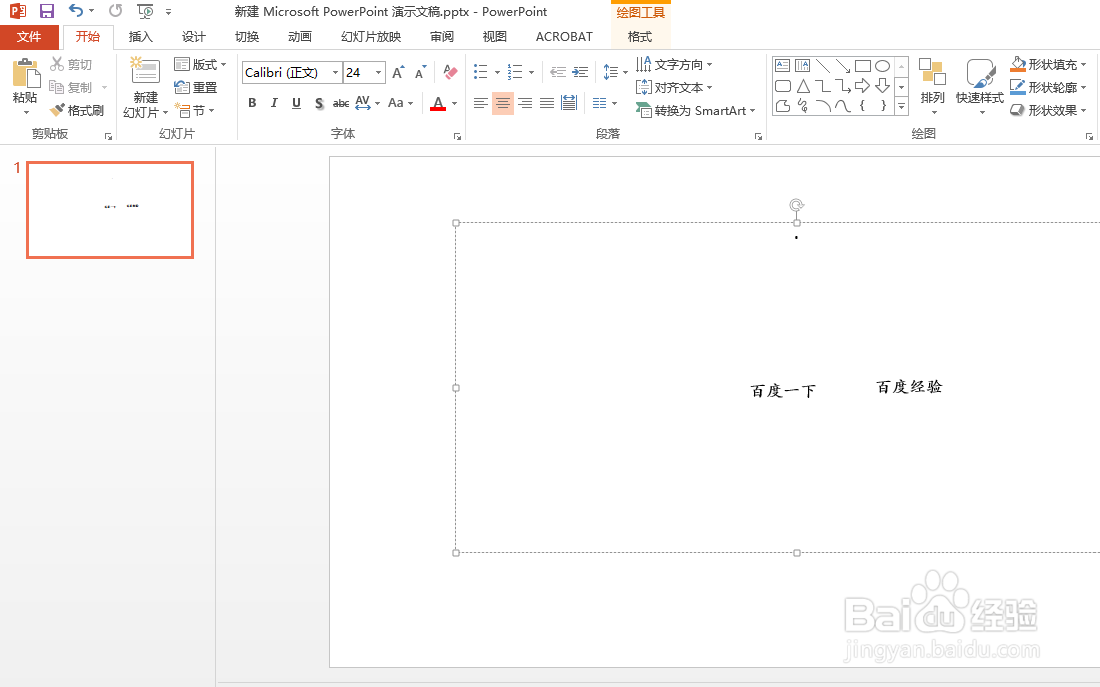
Task: Toggle strikethrough abc
Action: [x=341, y=103]
